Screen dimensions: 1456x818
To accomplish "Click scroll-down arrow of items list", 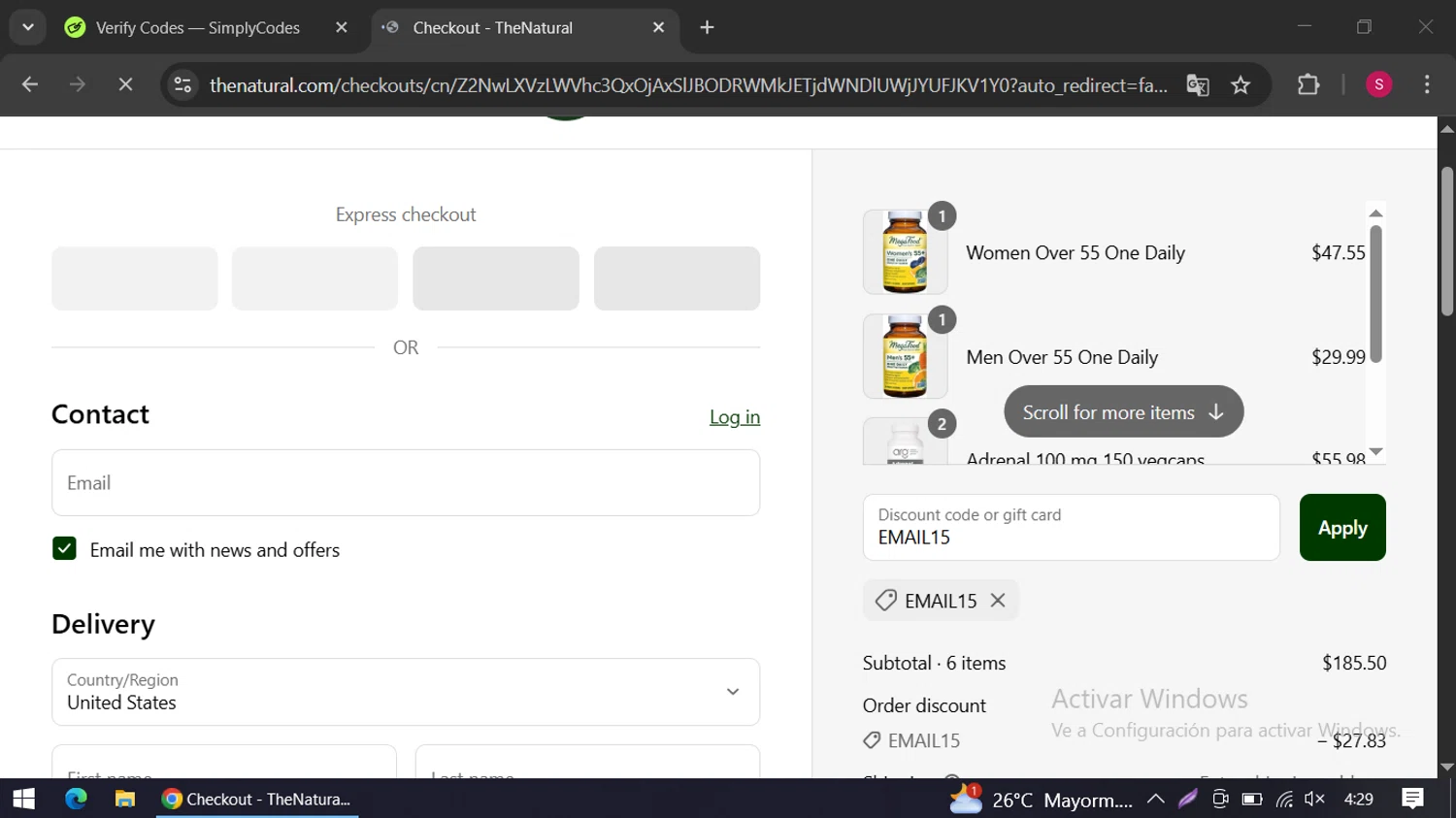I will [x=1375, y=452].
